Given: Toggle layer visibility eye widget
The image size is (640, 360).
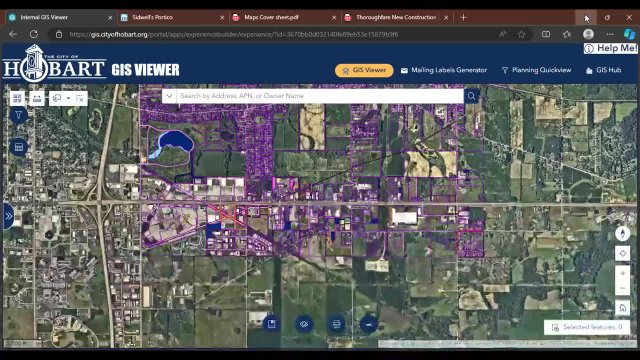Looking at the screenshot, I should pos(304,324).
